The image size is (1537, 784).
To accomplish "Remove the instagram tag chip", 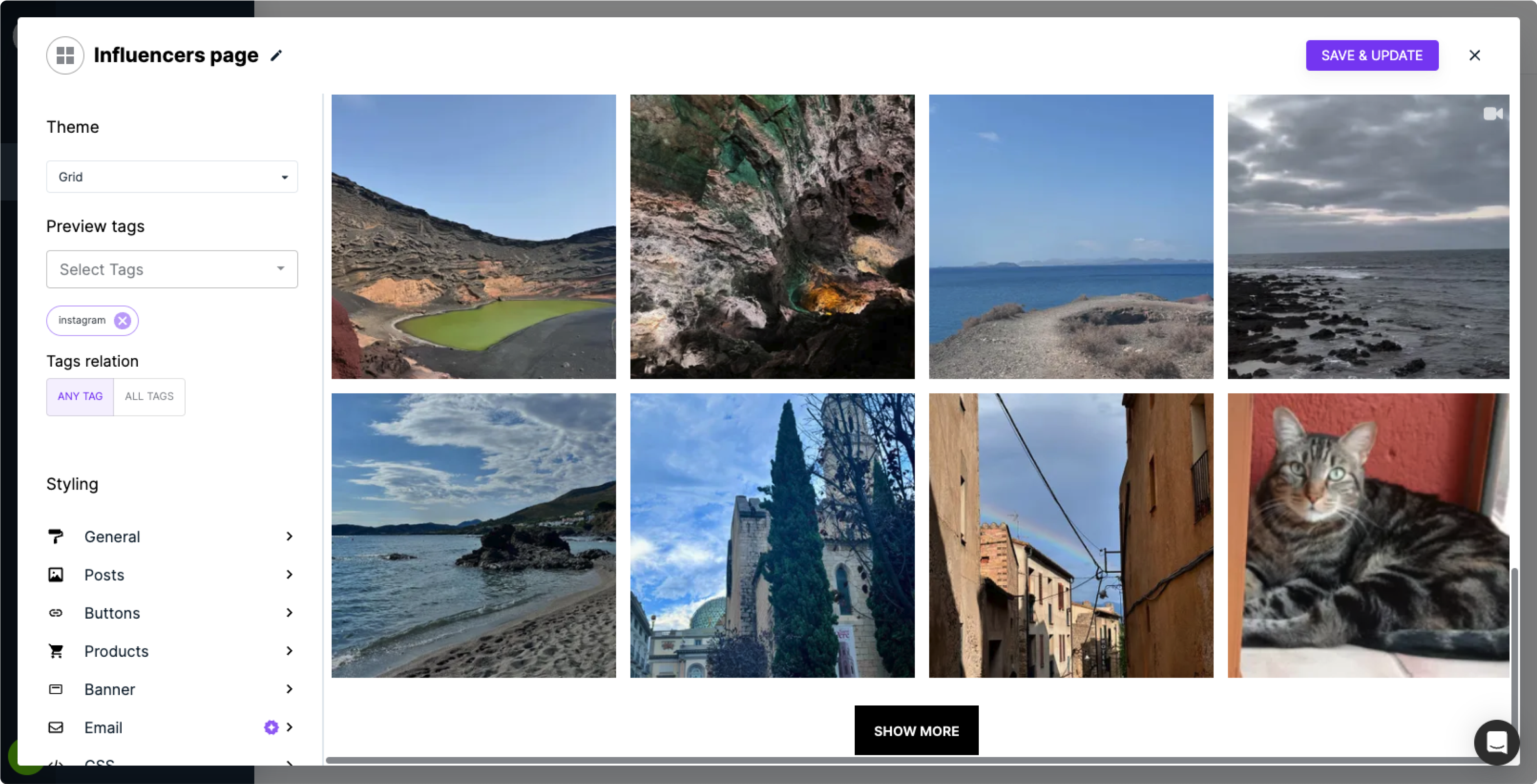I will point(122,320).
